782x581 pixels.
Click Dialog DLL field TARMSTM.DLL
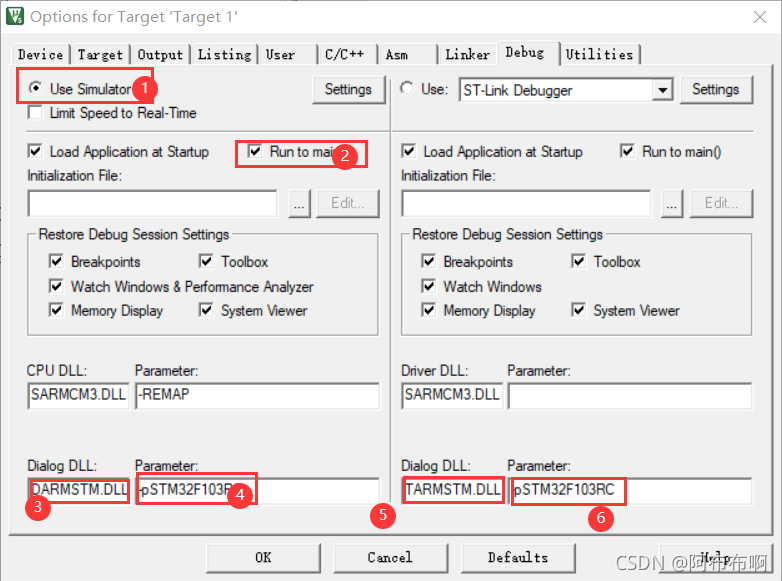452,491
